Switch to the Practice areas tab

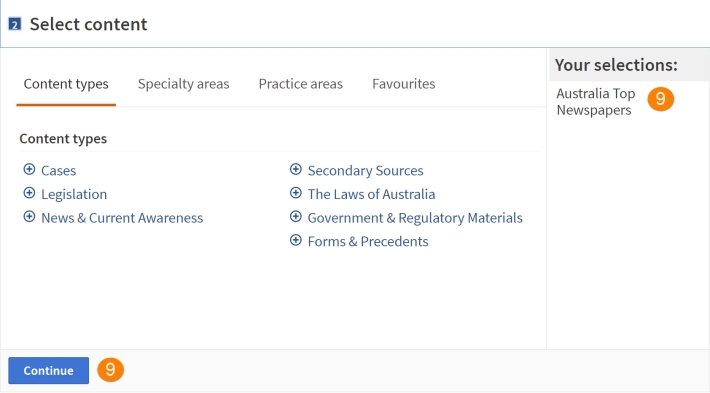point(301,84)
